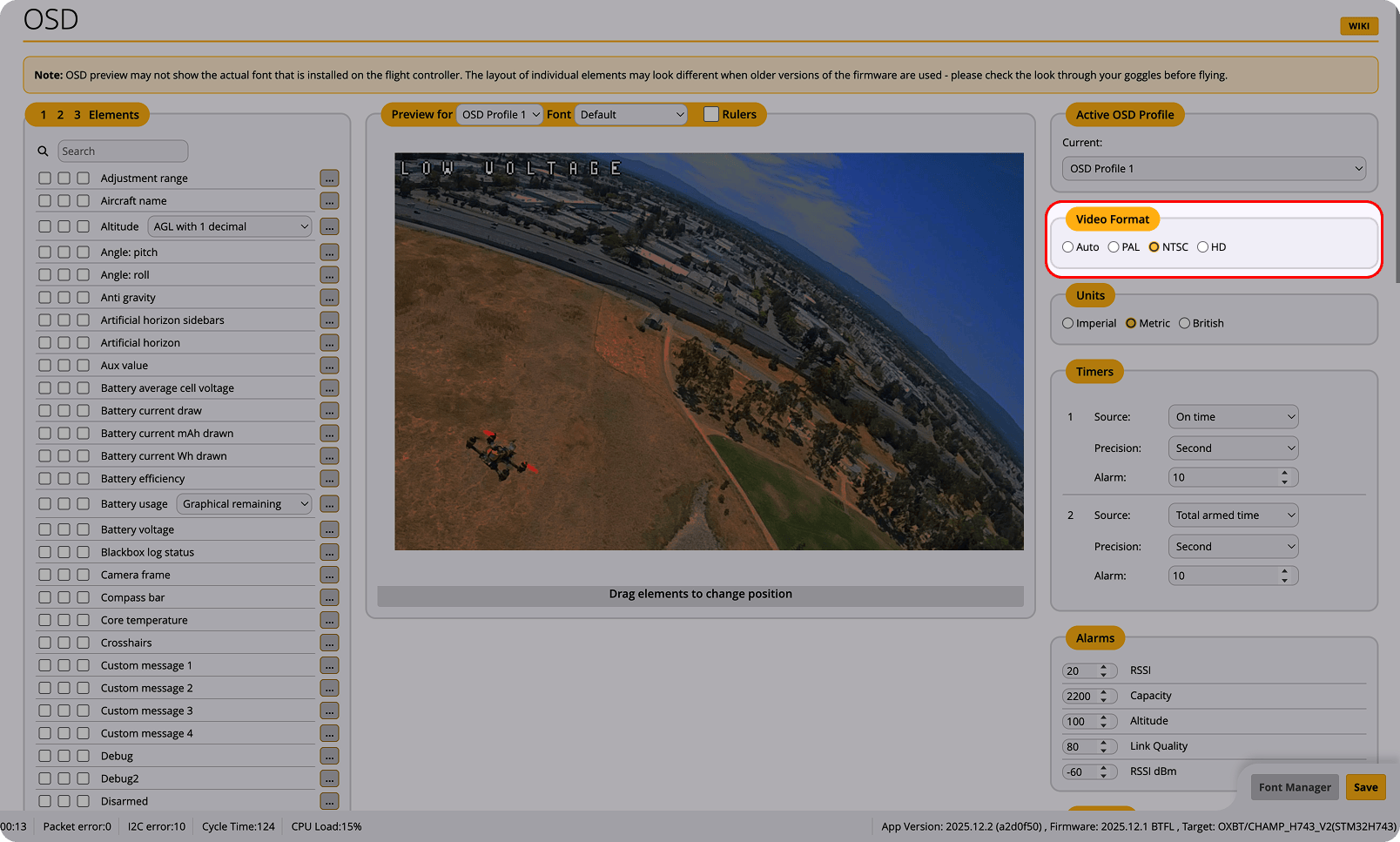Open options button for Debug2

pos(329,778)
